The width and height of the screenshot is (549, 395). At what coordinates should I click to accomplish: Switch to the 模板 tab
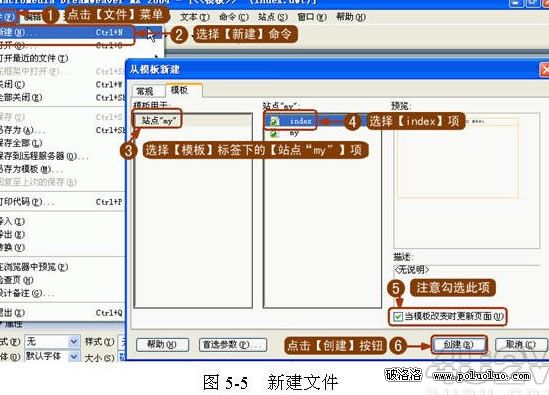[179, 90]
